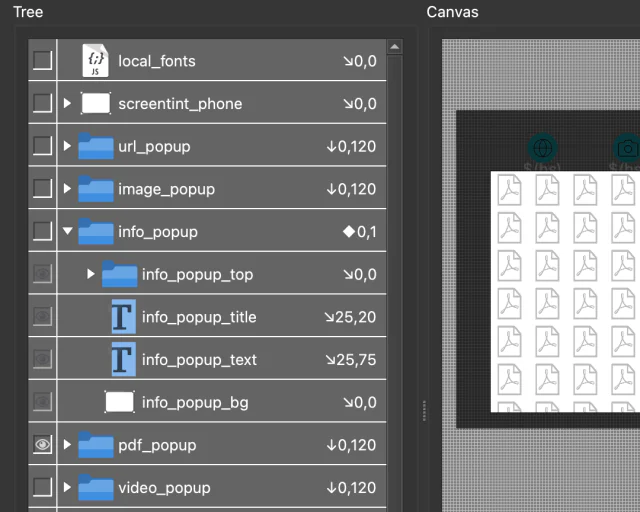Viewport: 640px width, 512px height.
Task: Select the info_popup_bg row label
Action: tap(195, 403)
